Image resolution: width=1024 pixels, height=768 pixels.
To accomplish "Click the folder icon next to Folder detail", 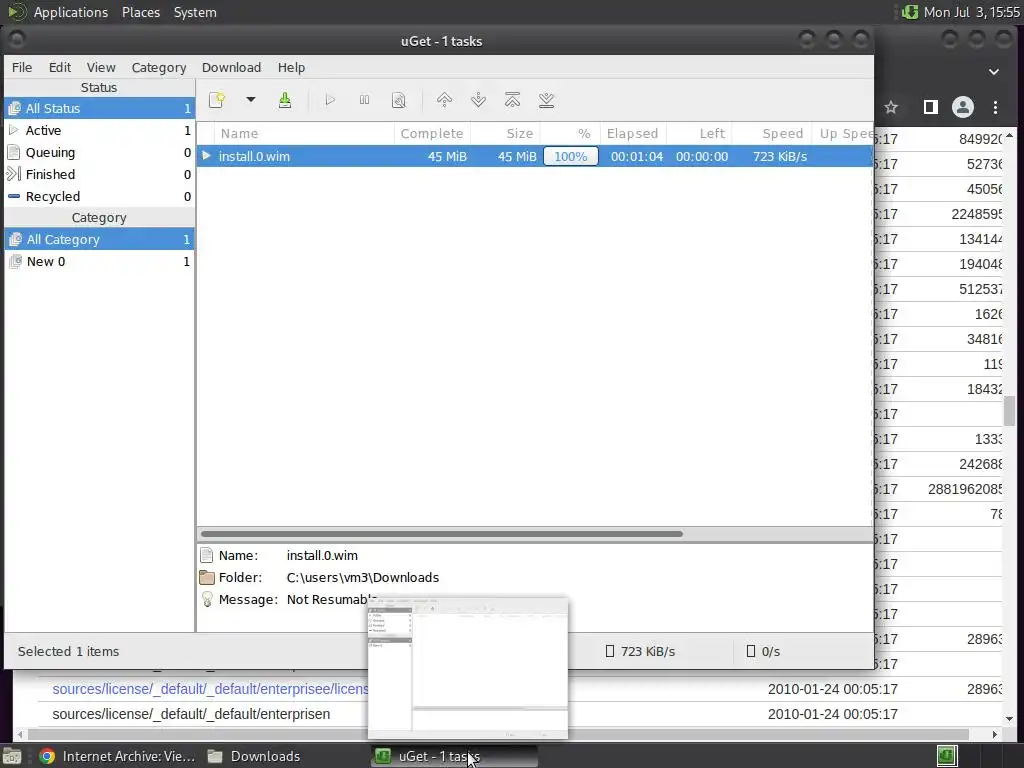I will 207,578.
